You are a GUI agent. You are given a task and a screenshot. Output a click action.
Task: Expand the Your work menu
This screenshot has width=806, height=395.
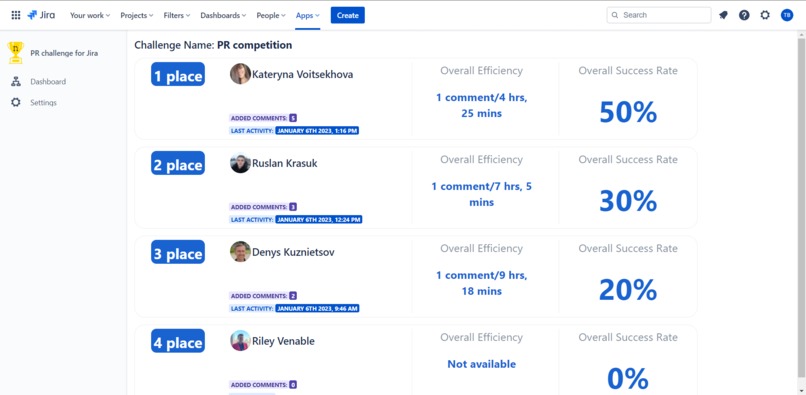point(90,15)
